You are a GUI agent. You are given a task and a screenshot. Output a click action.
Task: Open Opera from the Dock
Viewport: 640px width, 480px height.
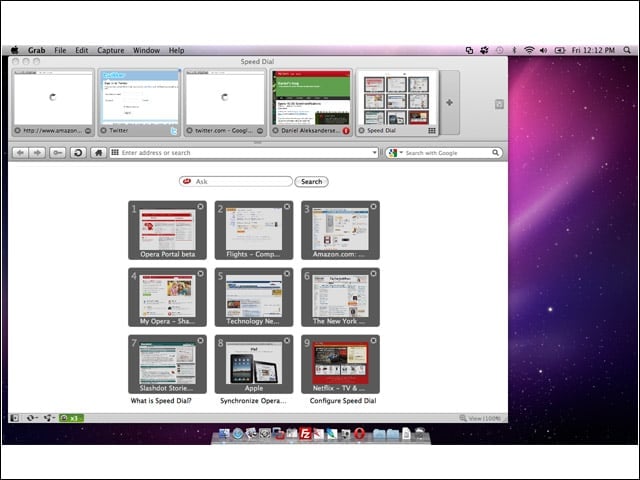click(359, 434)
